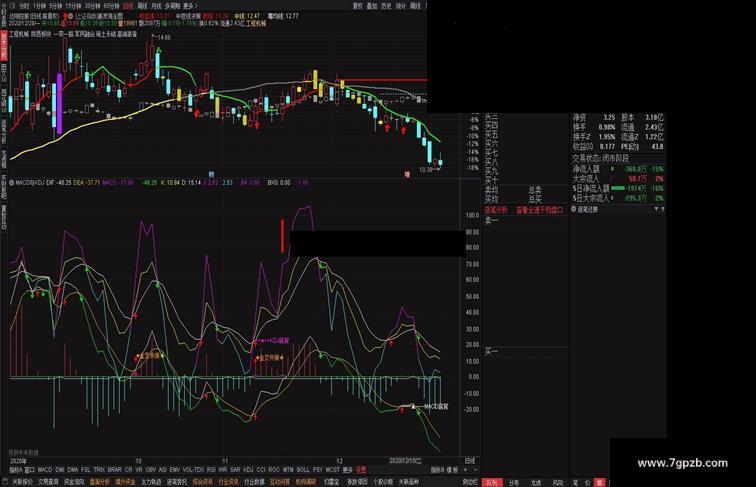Screen dimensions: 756x487
Task: Select the DMI indicator tab
Action: [60, 470]
